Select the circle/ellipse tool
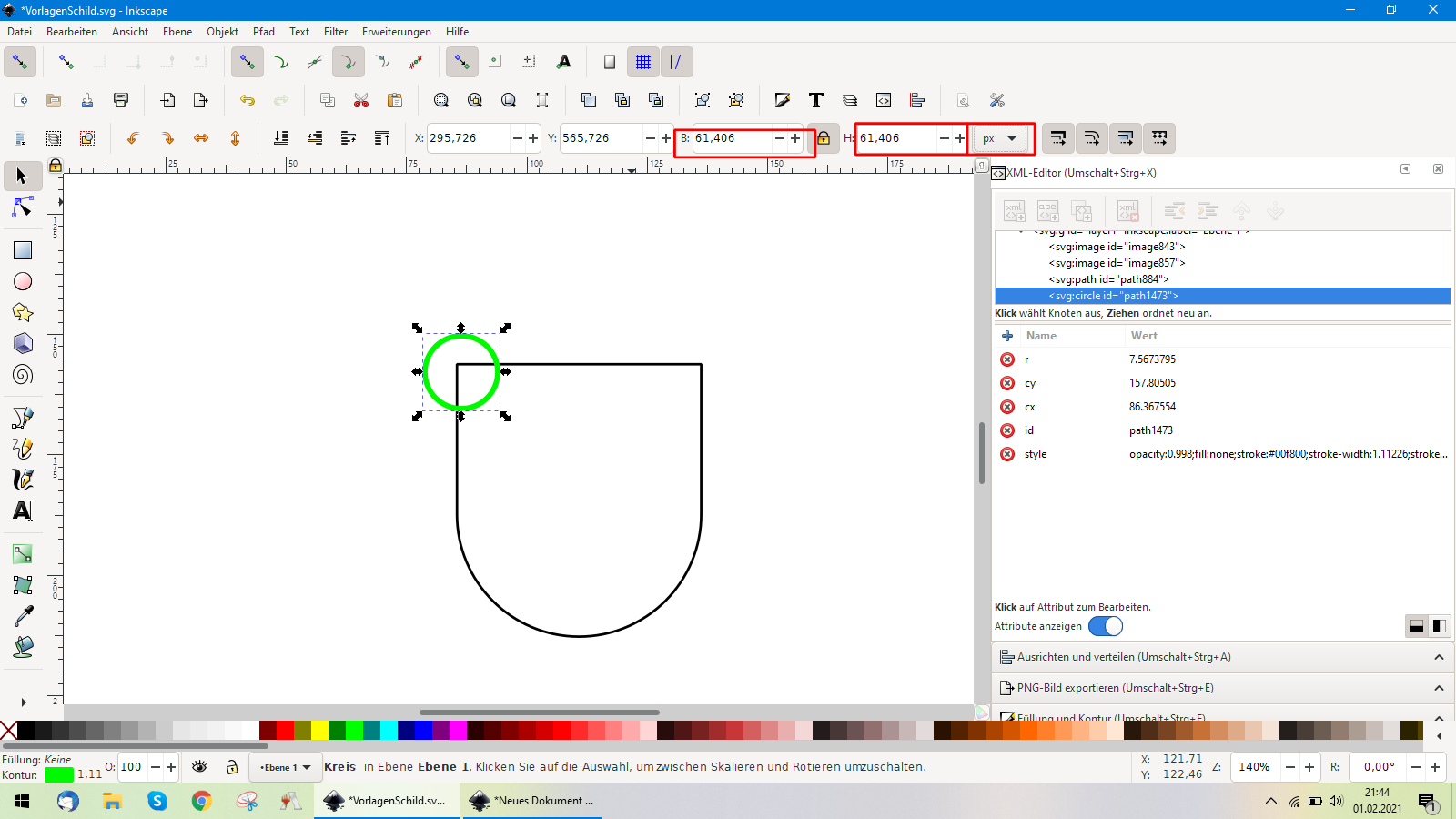The height and width of the screenshot is (819, 1456). point(23,282)
